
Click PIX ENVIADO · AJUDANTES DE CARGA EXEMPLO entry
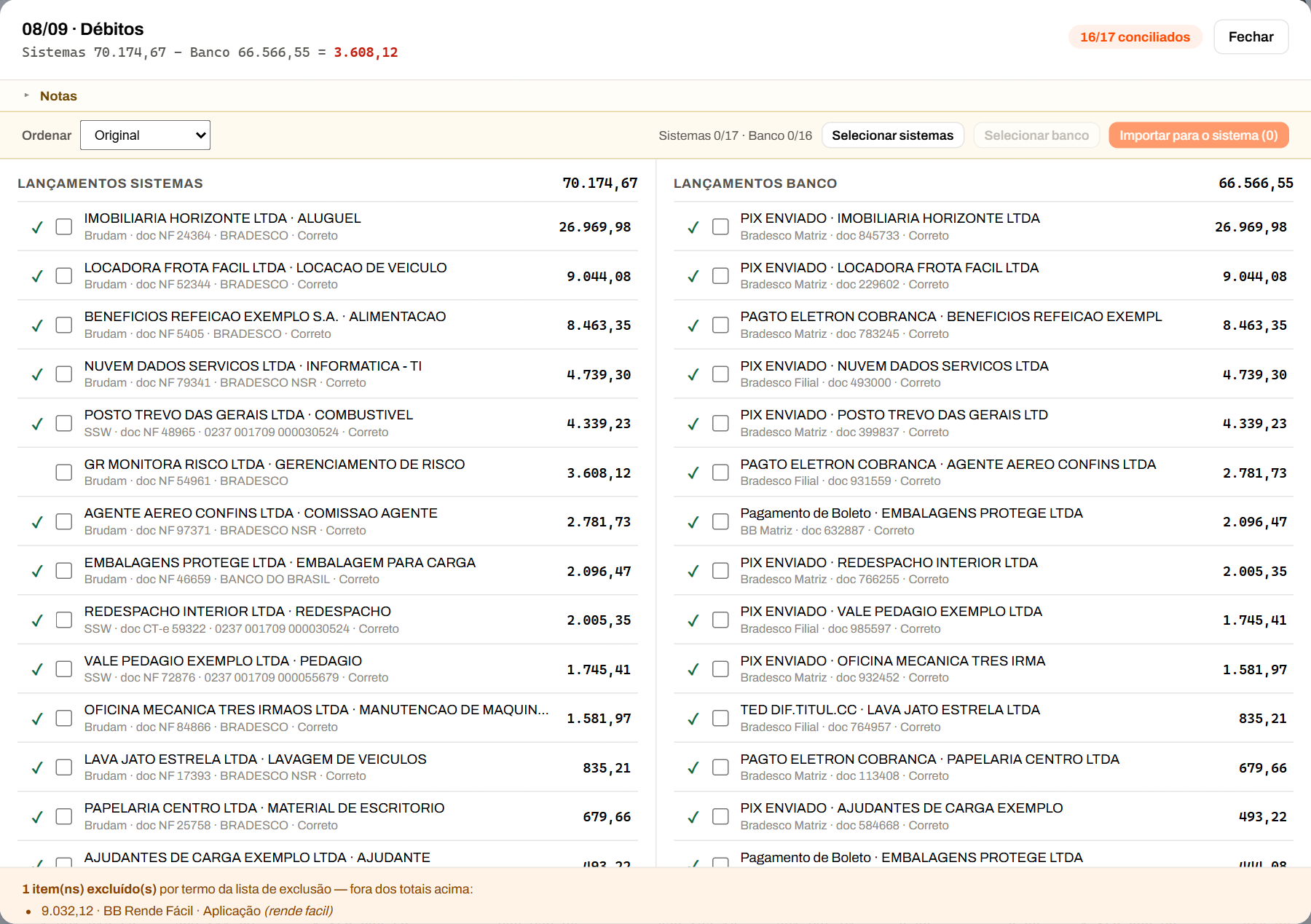click(983, 816)
